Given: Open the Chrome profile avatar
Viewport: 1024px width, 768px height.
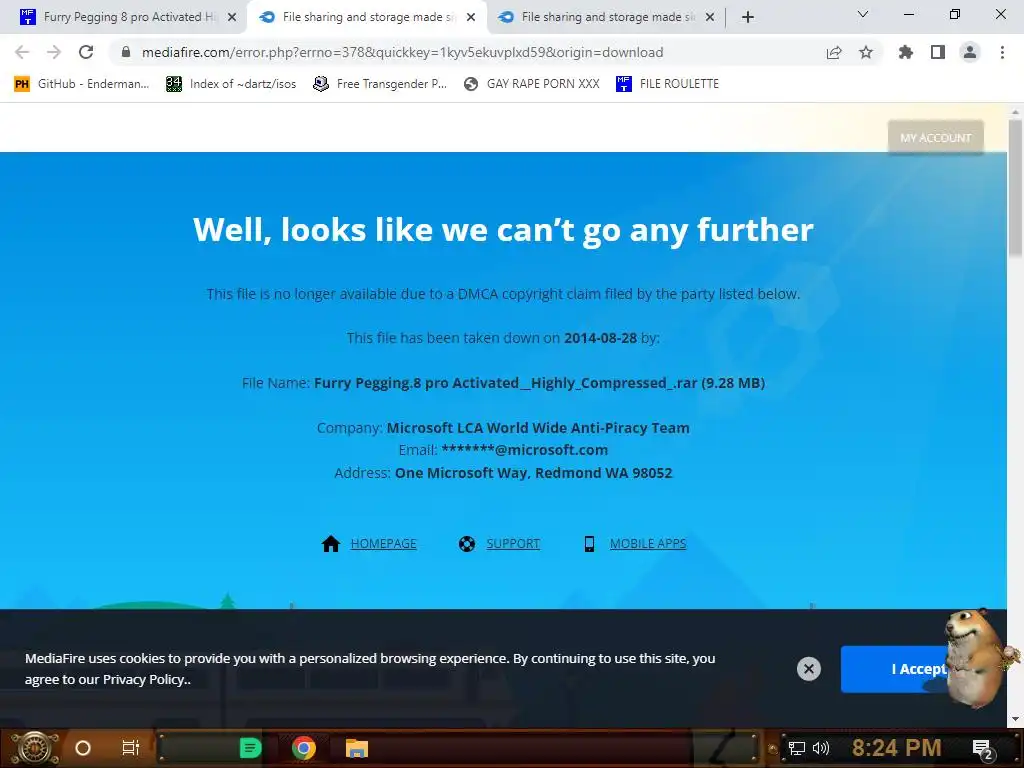Looking at the screenshot, I should point(970,52).
